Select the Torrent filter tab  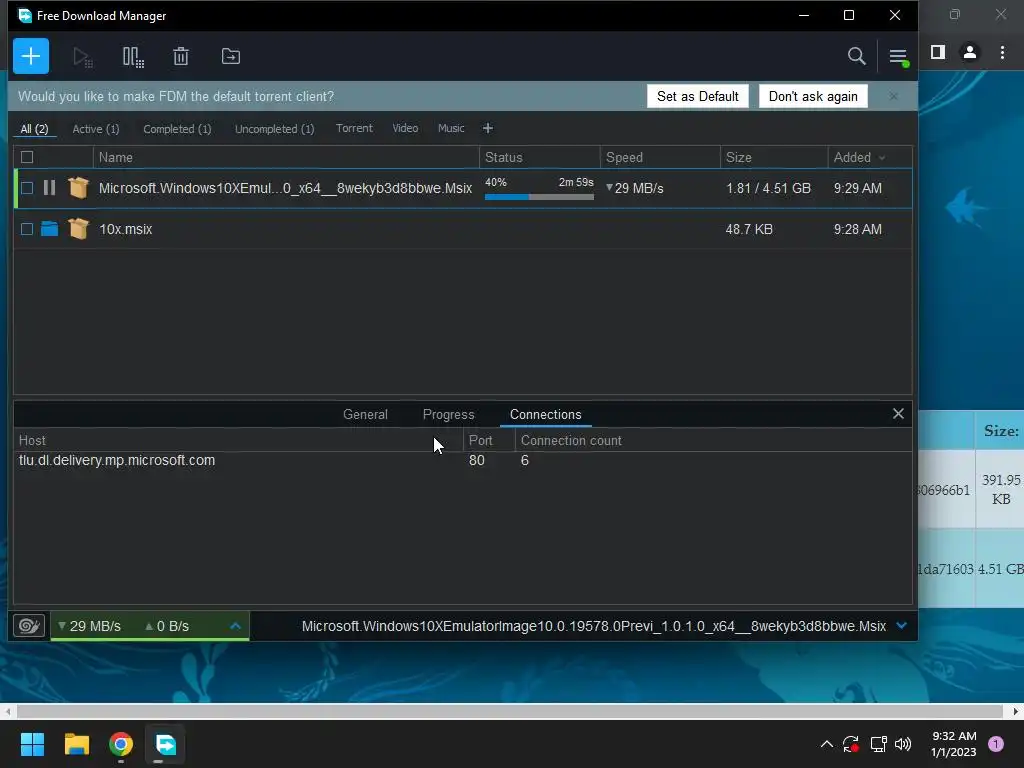[354, 128]
